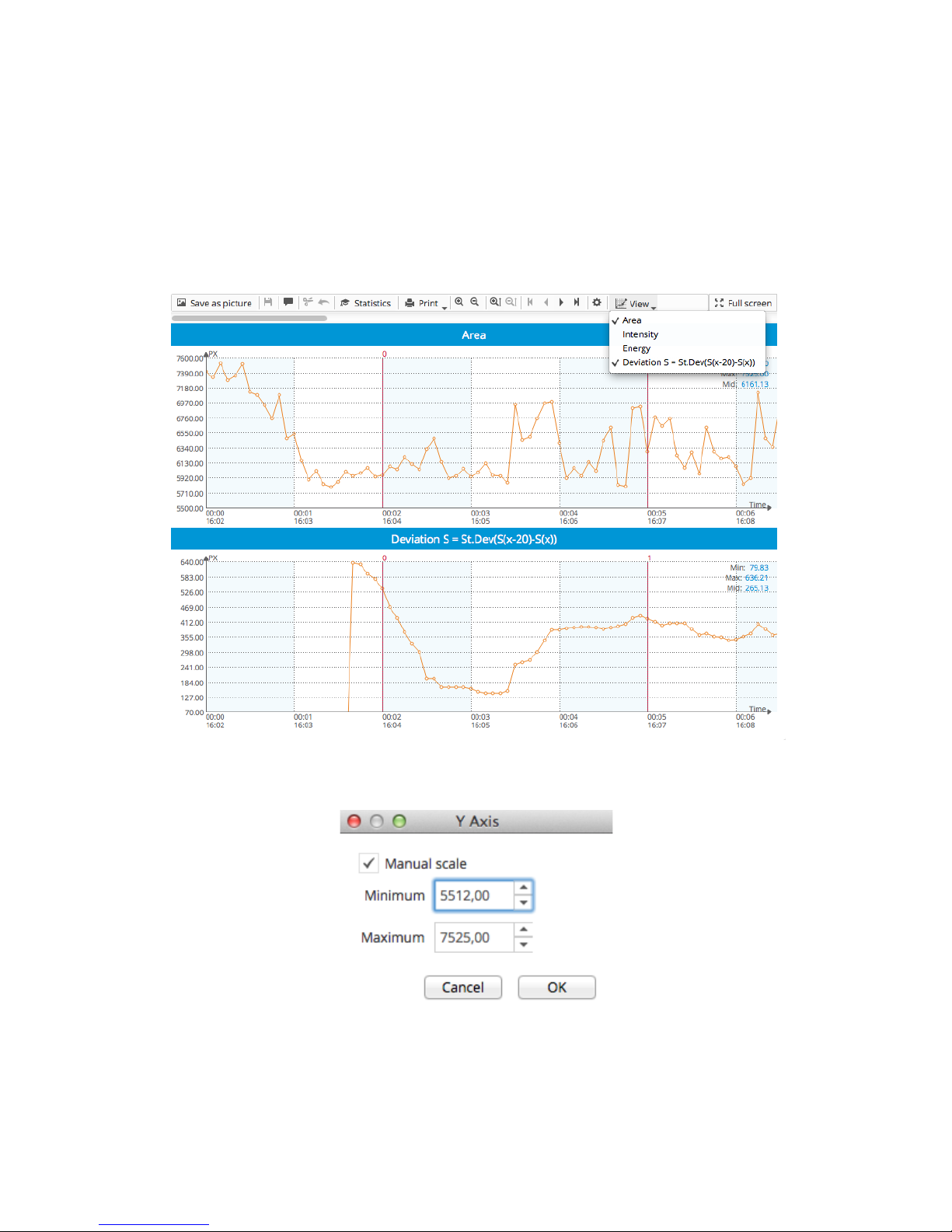Click the scissors cut icon
Viewport: 952px width, 1232px height.
(308, 302)
